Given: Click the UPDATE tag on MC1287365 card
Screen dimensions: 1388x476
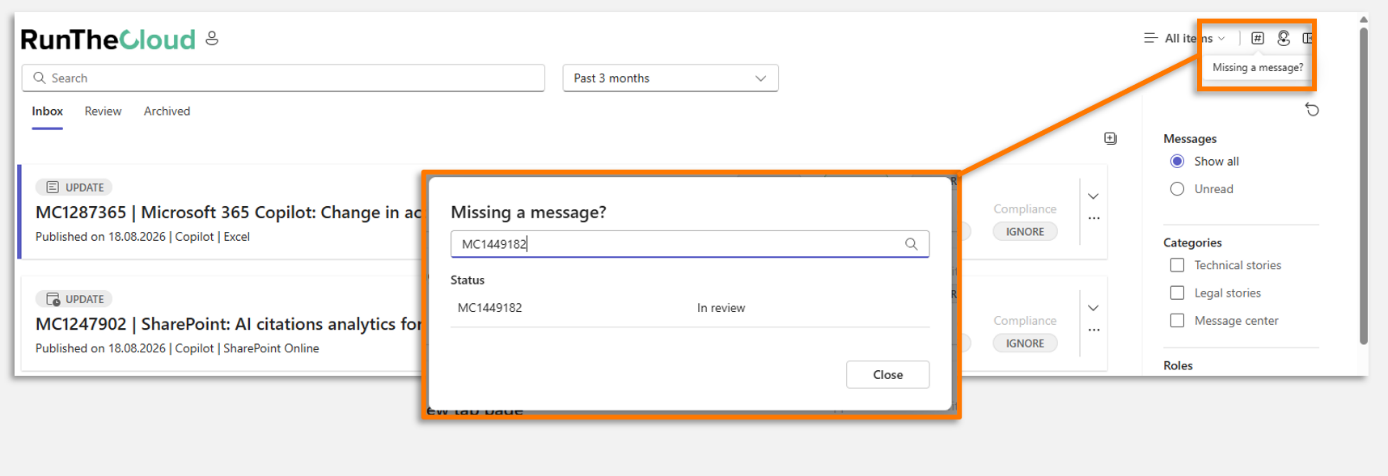Looking at the screenshot, I should click(74, 187).
